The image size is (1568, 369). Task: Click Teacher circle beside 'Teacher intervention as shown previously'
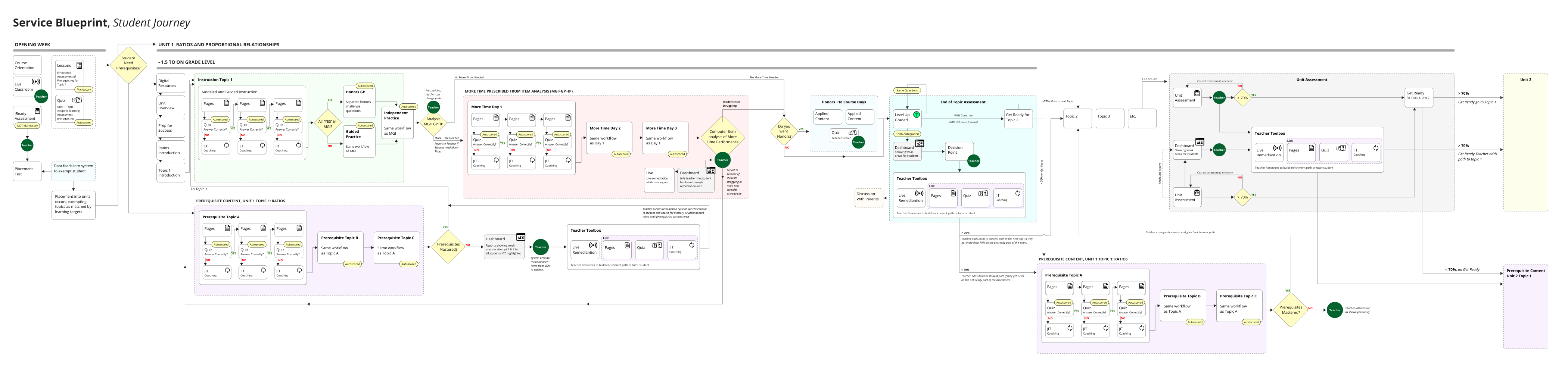click(1335, 310)
